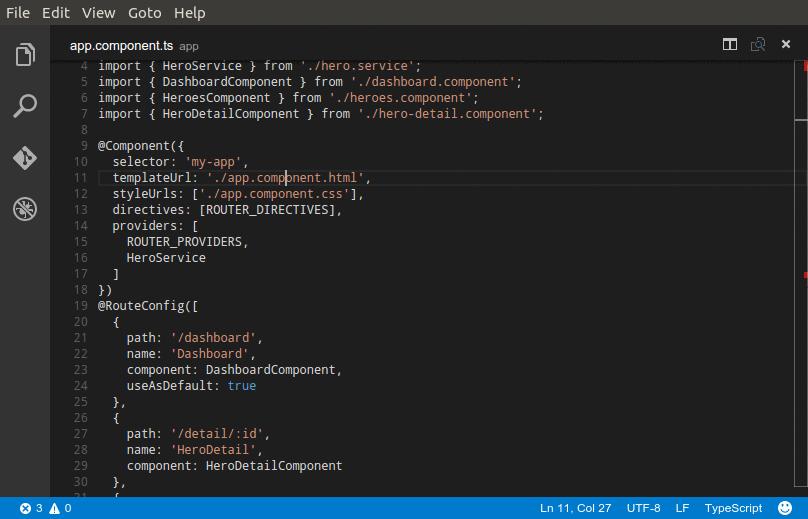The height and width of the screenshot is (519, 808).
Task: Click DashboardComponent on line 23
Action: coord(271,370)
